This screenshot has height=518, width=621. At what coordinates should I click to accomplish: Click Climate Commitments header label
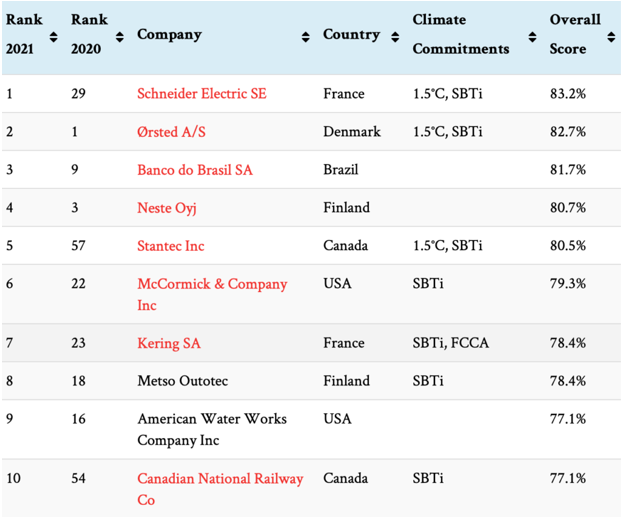coord(461,34)
